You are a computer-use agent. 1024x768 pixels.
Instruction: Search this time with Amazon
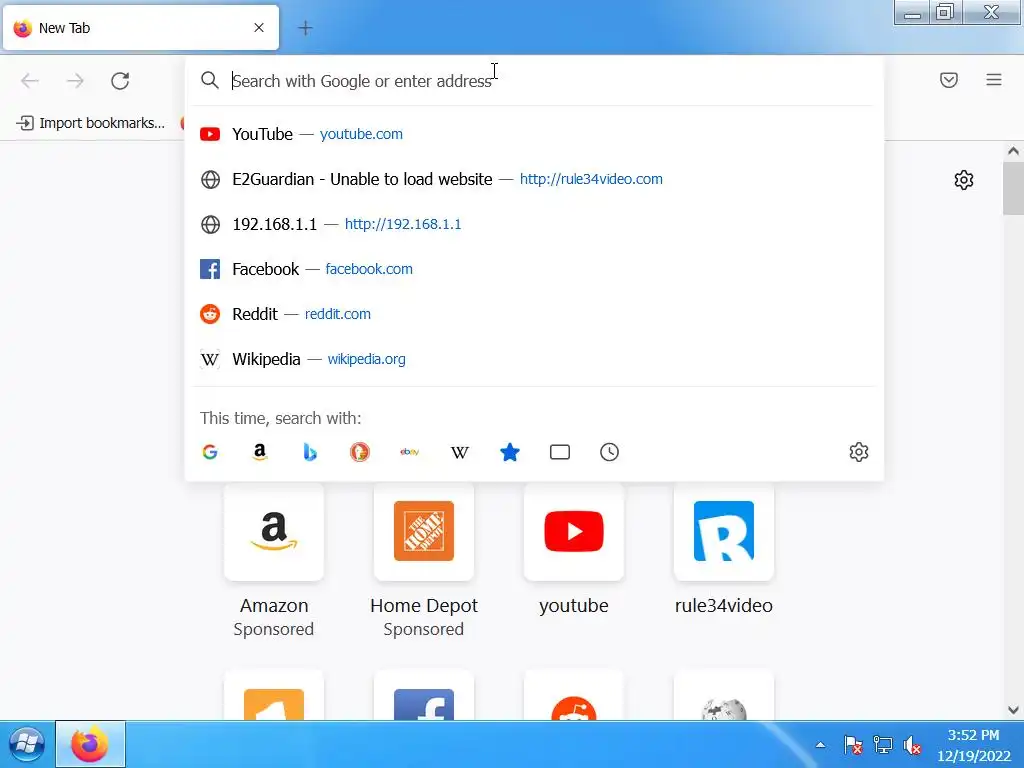pyautogui.click(x=260, y=452)
